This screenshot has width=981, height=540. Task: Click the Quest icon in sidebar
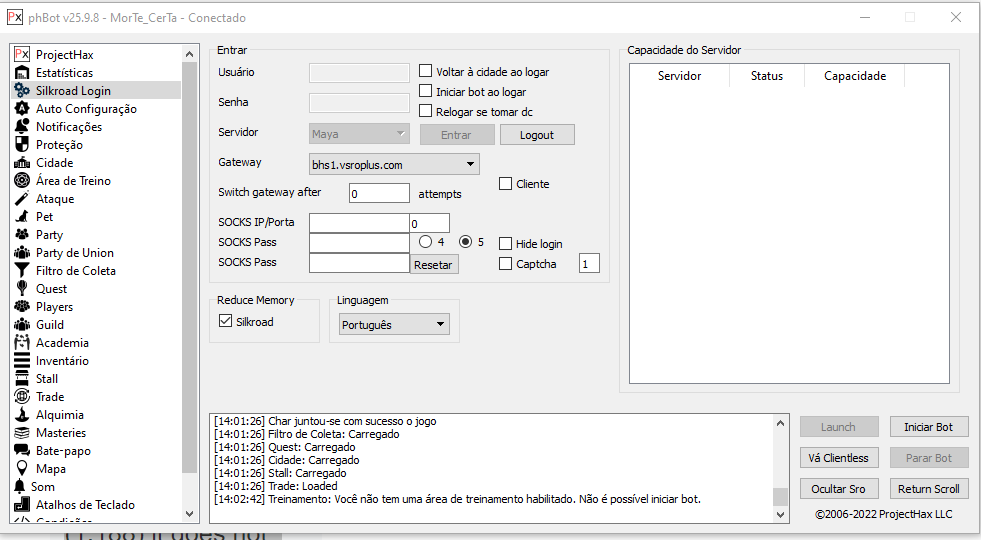pos(22,289)
